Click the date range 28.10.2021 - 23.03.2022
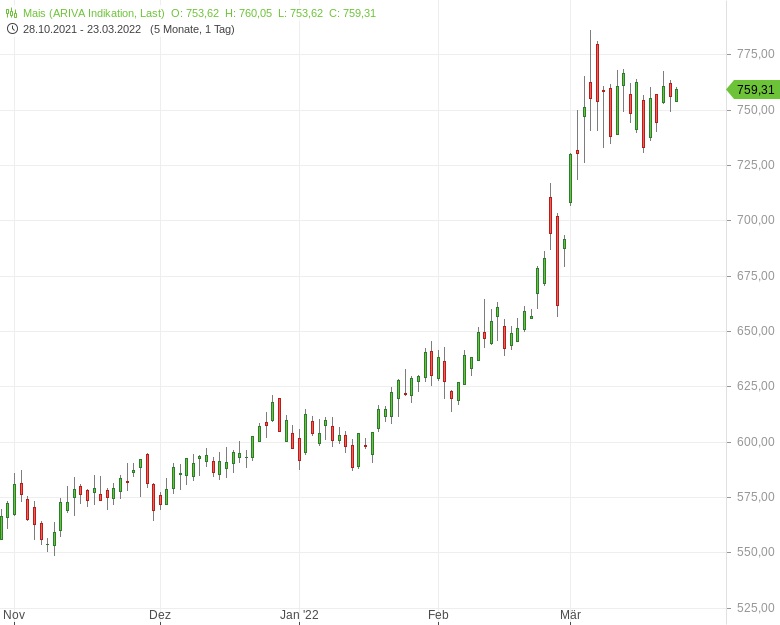780x625 pixels. [x=82, y=29]
